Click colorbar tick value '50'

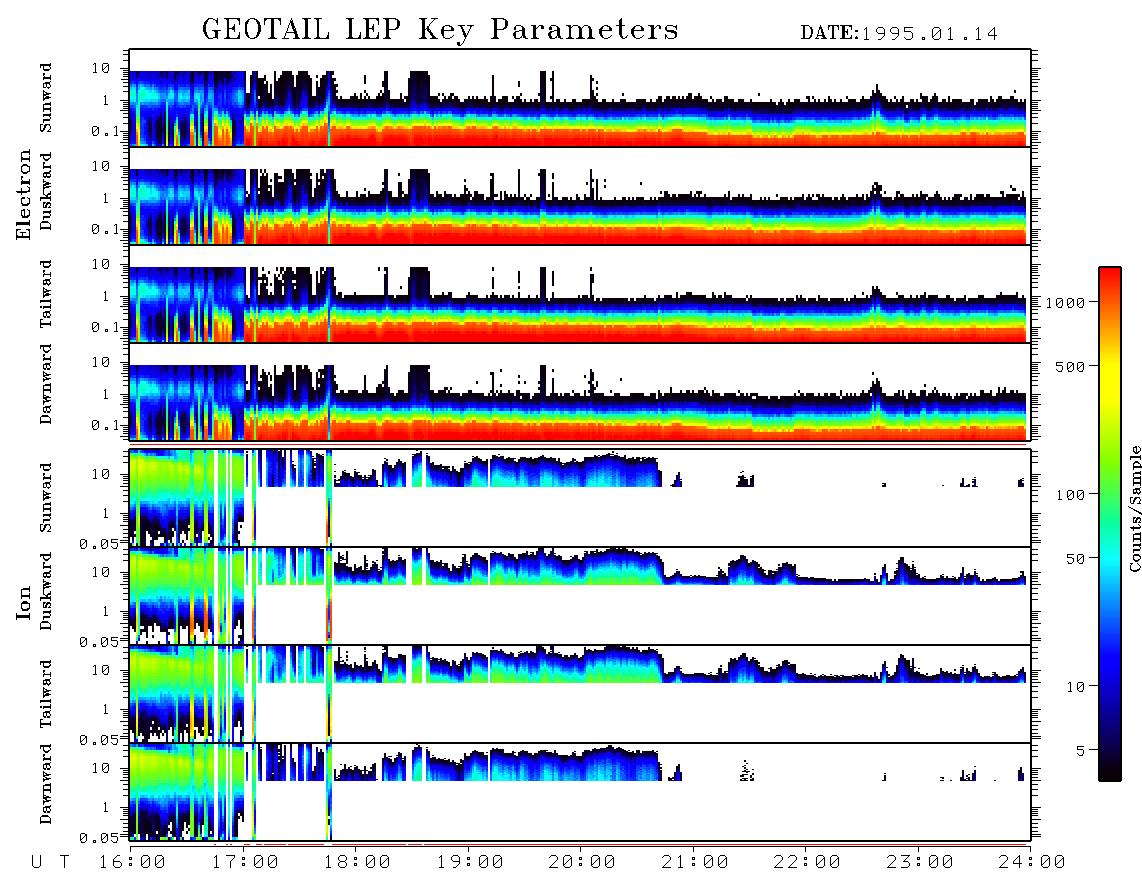click(1075, 559)
